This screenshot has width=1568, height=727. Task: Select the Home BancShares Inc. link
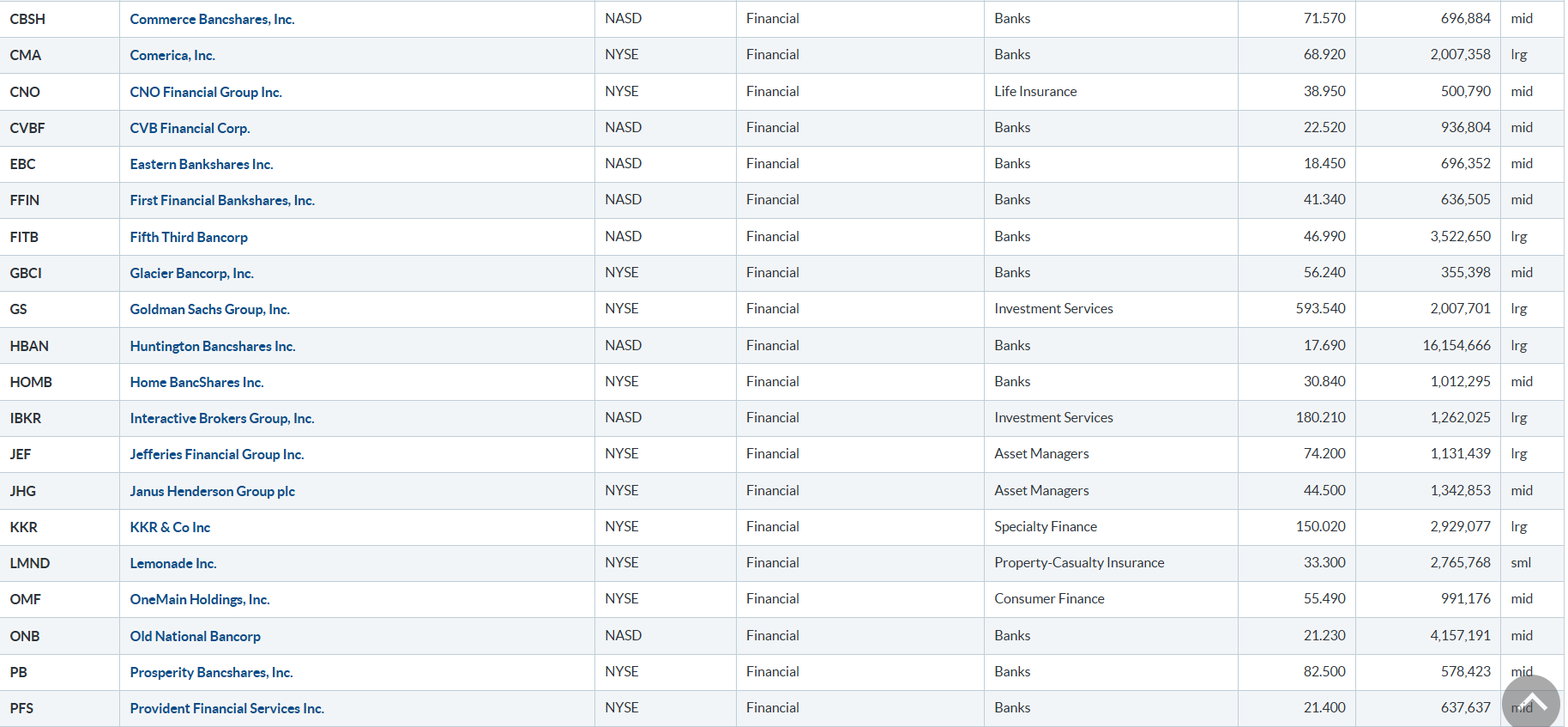[196, 382]
